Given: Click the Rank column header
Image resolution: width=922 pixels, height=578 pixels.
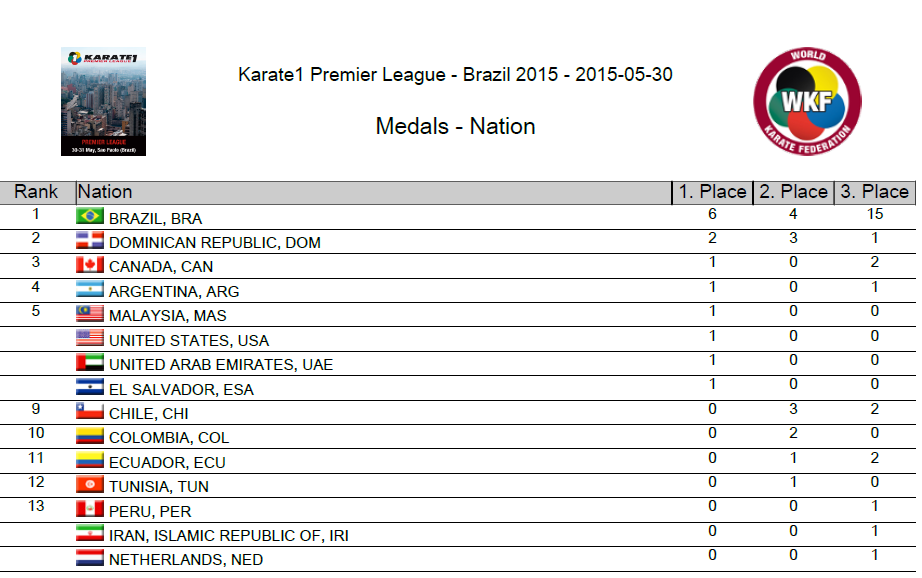Looking at the screenshot, I should coord(36,192).
